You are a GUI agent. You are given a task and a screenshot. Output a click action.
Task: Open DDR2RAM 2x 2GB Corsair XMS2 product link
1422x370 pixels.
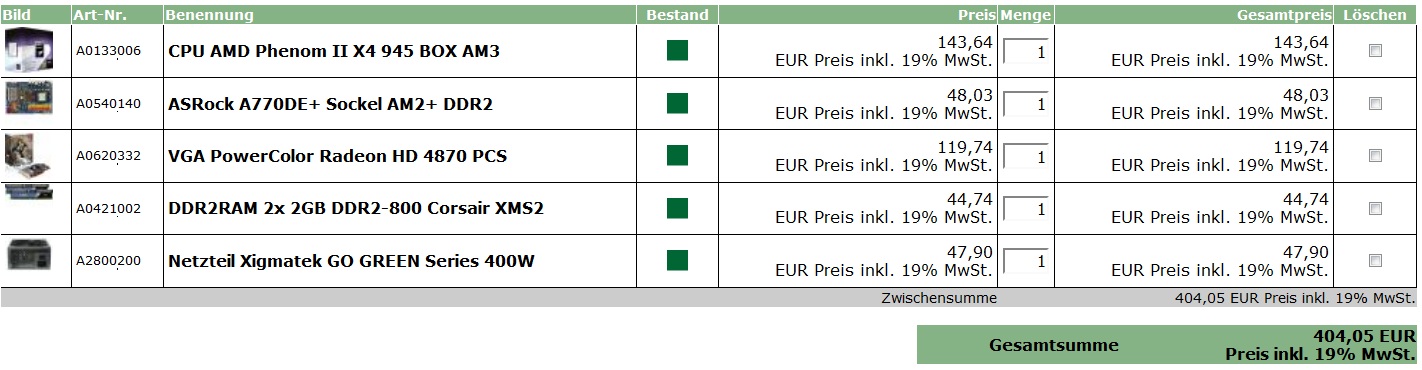(x=356, y=208)
